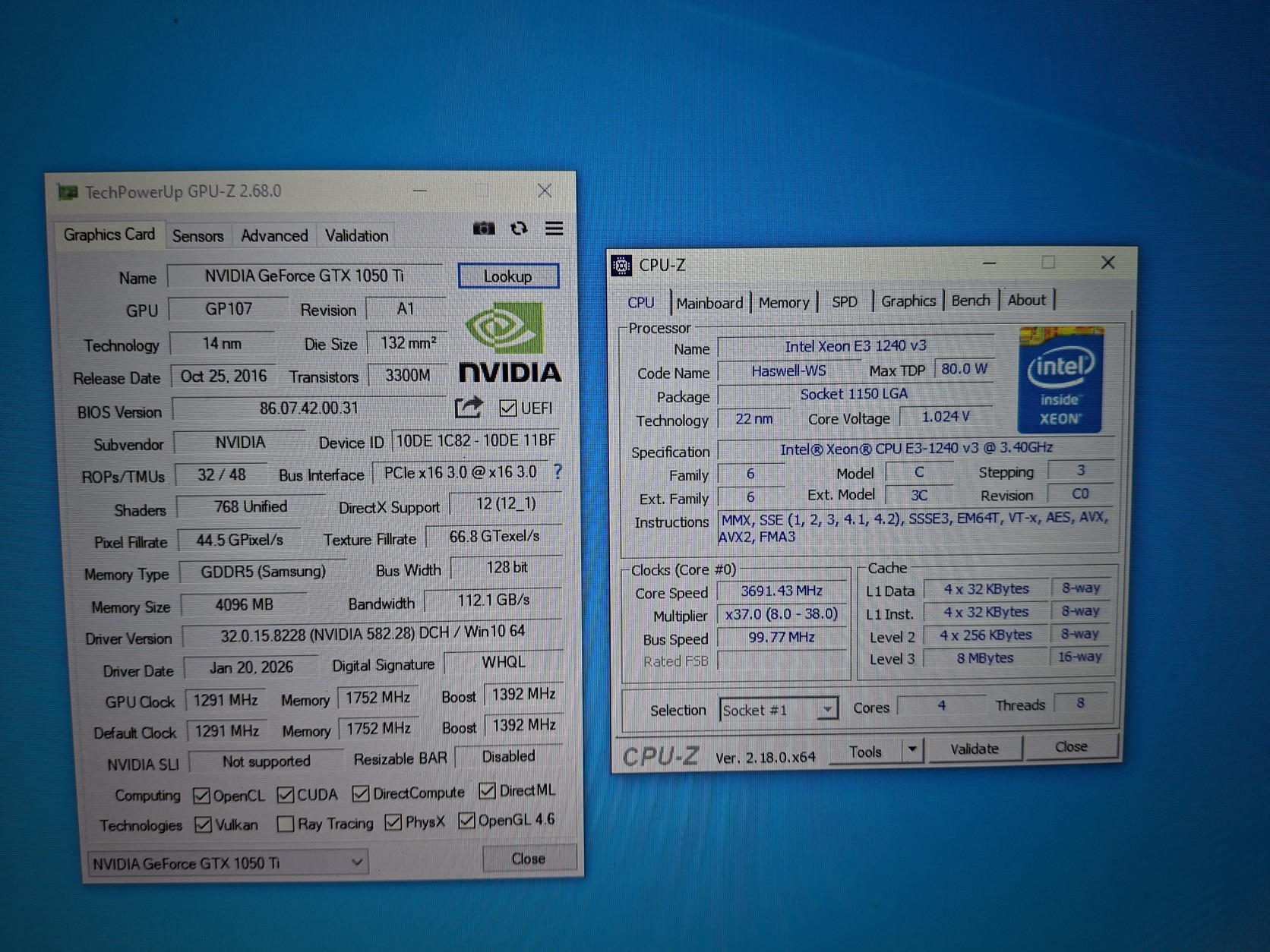Switch to the Sensors tab in GPU-Z
The height and width of the screenshot is (952, 1270).
[x=197, y=236]
